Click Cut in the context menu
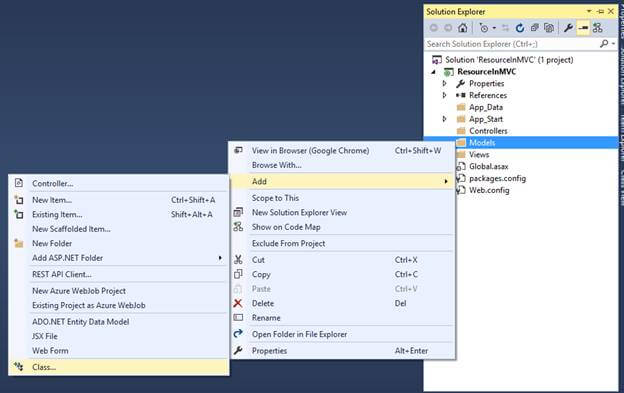This screenshot has height=393, width=624. [x=343, y=260]
